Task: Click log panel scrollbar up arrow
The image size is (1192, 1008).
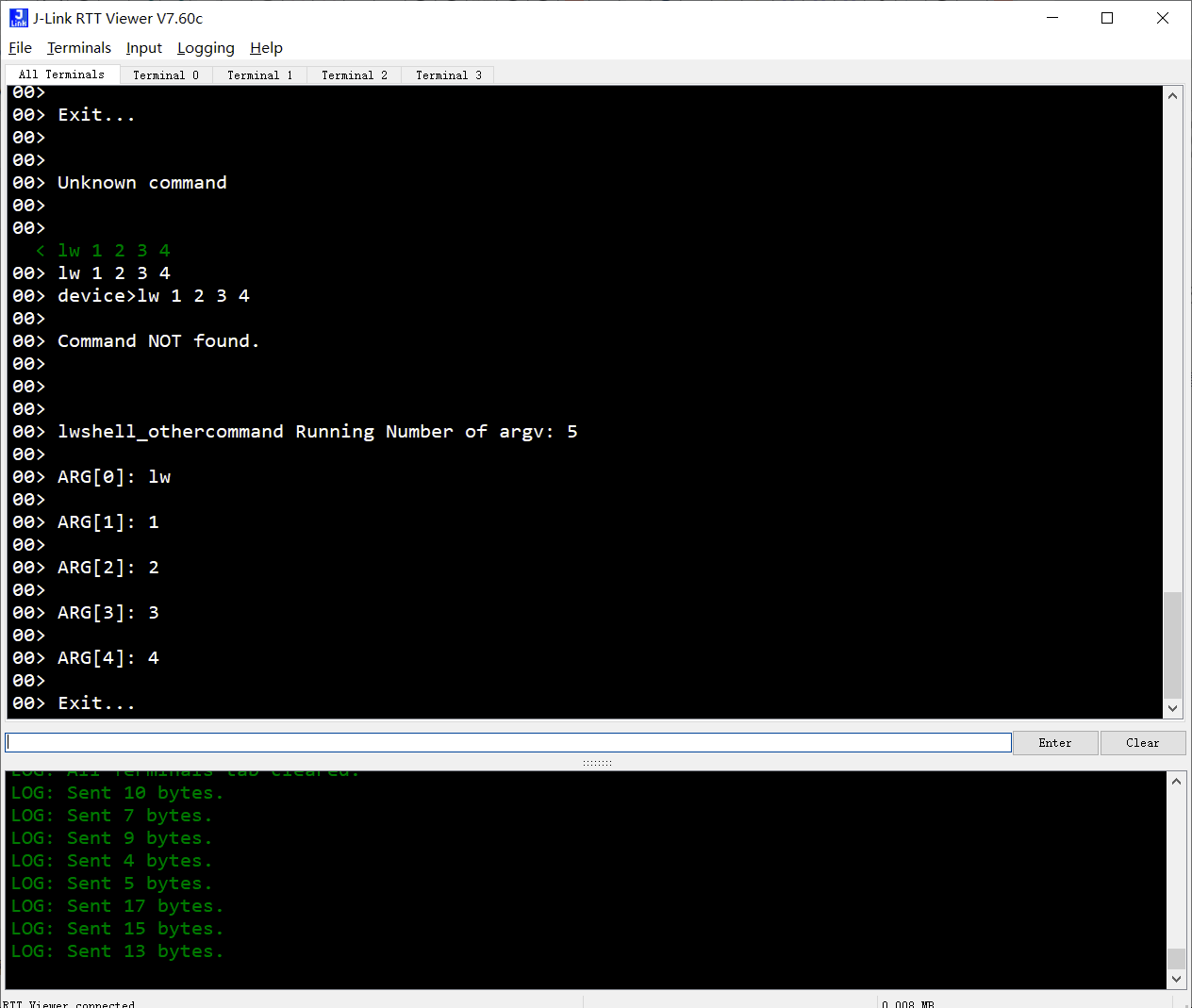Action: coord(1176,781)
